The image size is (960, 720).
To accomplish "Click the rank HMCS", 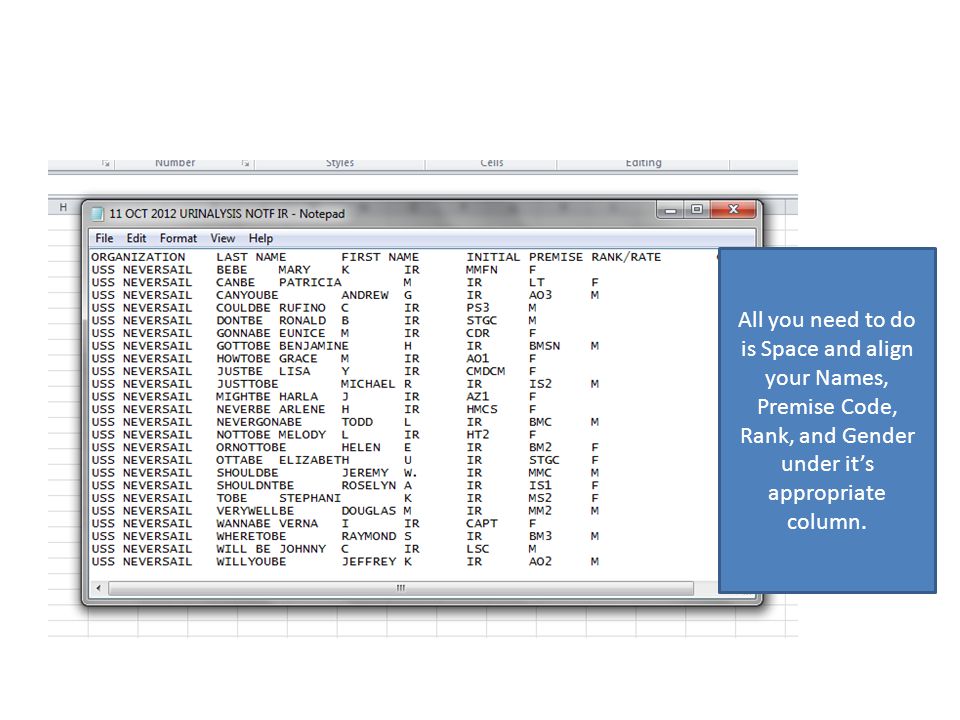I will 482,410.
